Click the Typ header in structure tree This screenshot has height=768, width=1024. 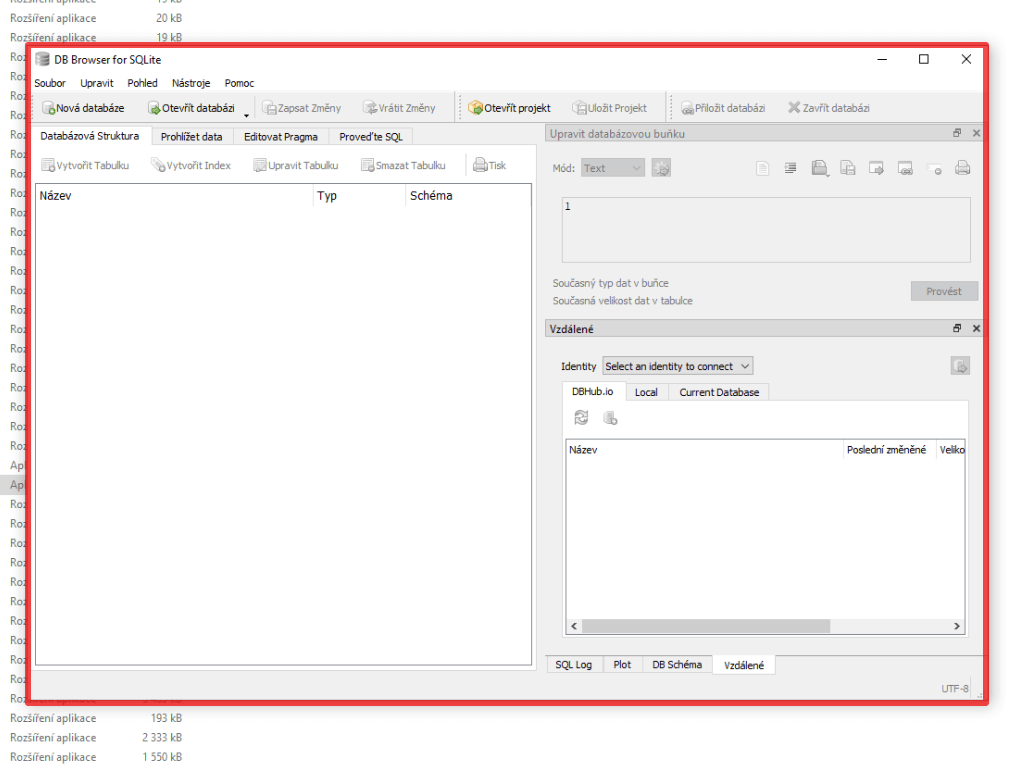point(359,196)
